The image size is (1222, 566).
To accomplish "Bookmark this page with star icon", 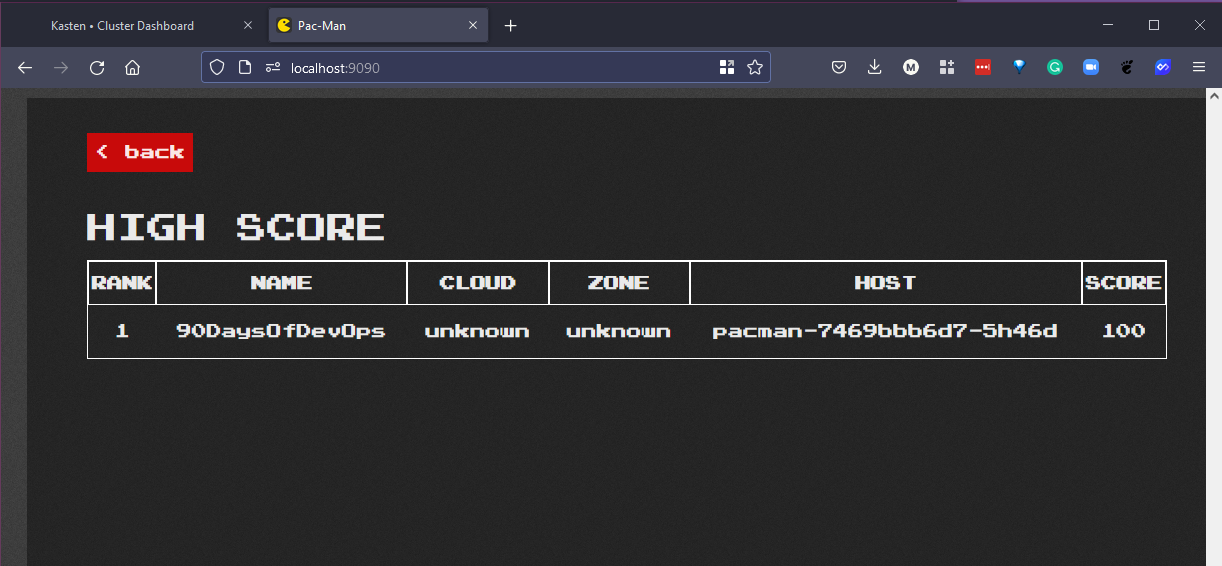I will pos(755,67).
